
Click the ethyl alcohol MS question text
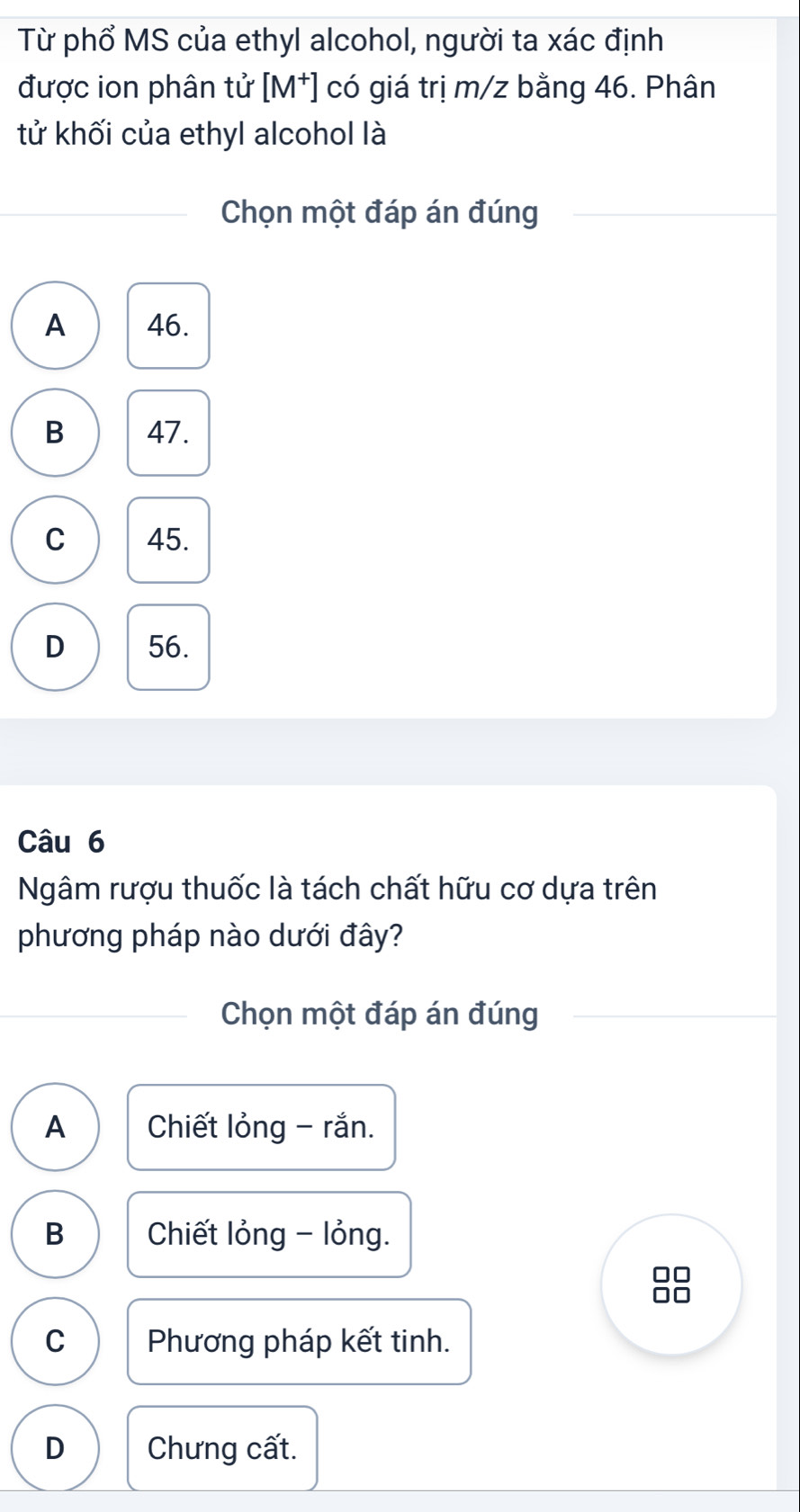(x=366, y=87)
